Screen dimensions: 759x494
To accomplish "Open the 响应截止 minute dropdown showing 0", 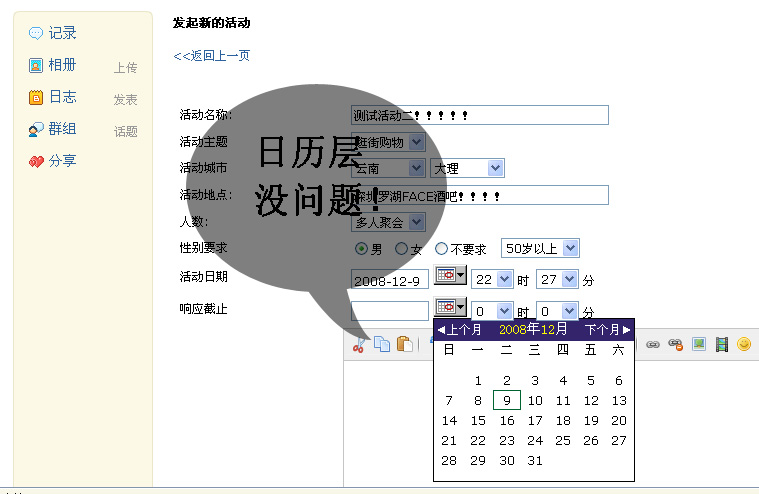I will pos(557,311).
